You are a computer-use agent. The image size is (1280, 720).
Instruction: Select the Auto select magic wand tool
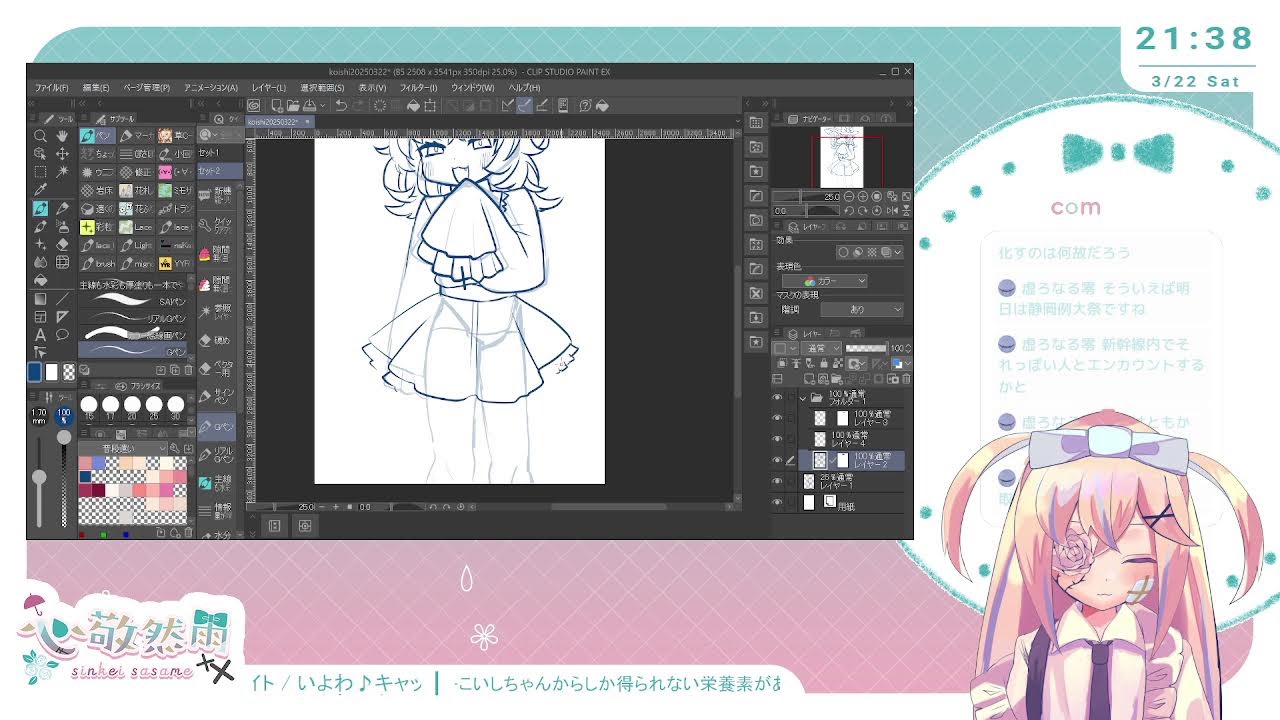tap(62, 172)
